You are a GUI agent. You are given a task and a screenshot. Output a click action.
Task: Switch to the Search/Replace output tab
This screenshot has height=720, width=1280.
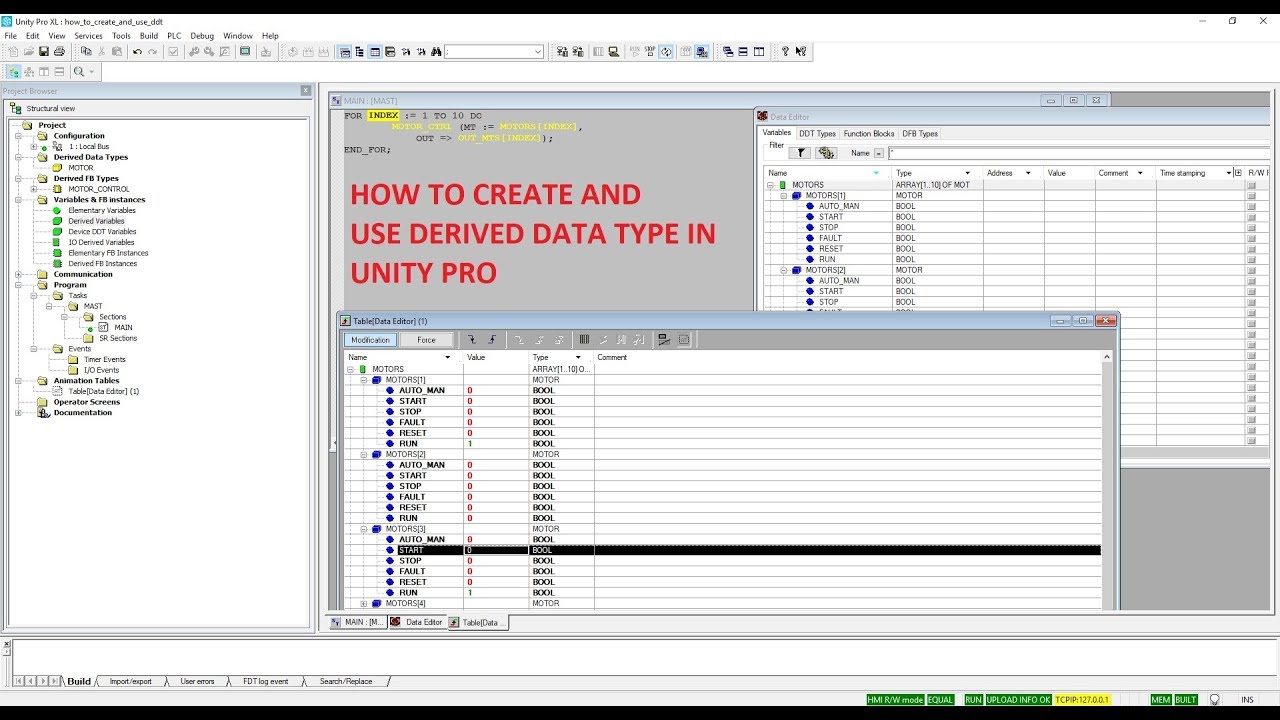pos(346,681)
